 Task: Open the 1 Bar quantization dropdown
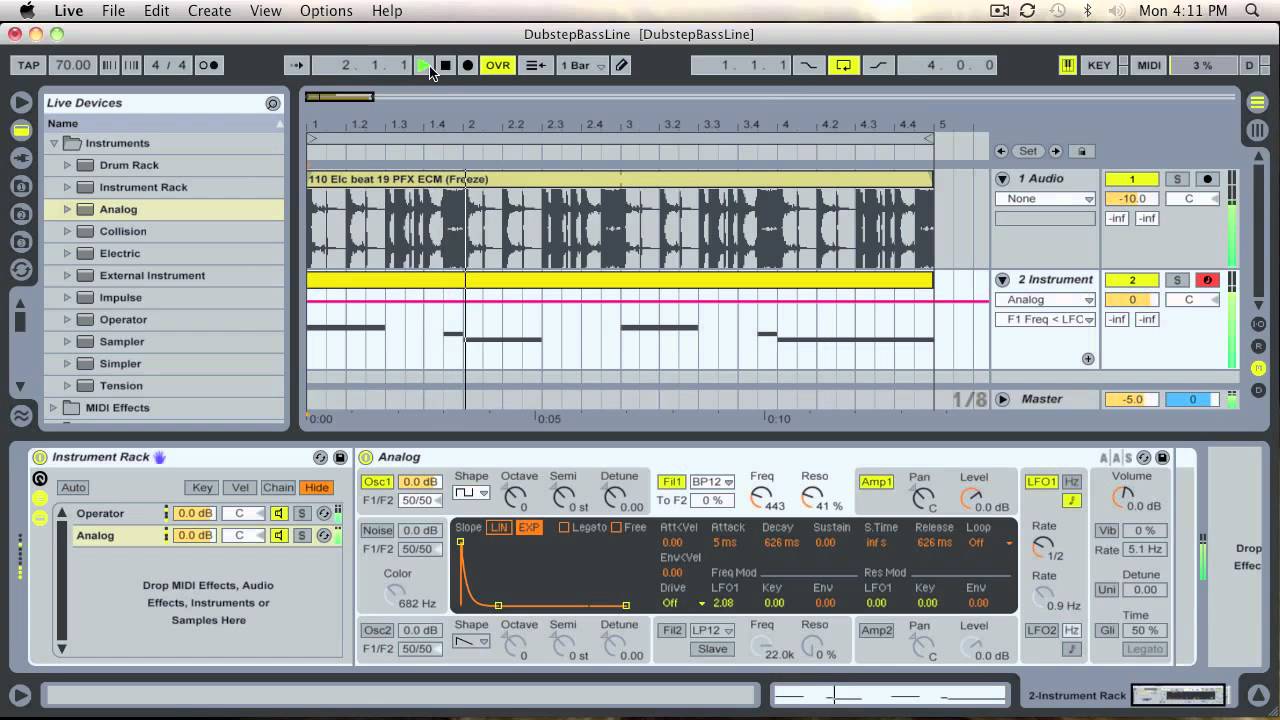[583, 65]
